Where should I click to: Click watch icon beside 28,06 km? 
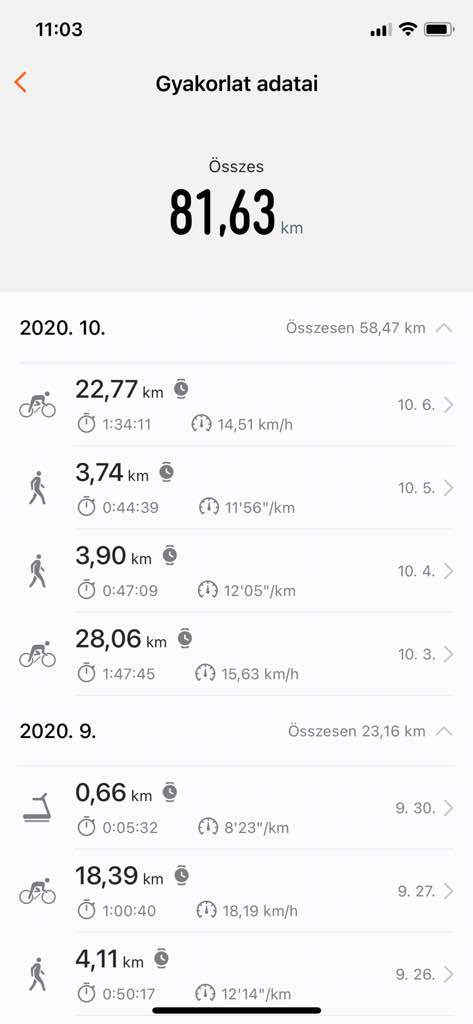[186, 638]
